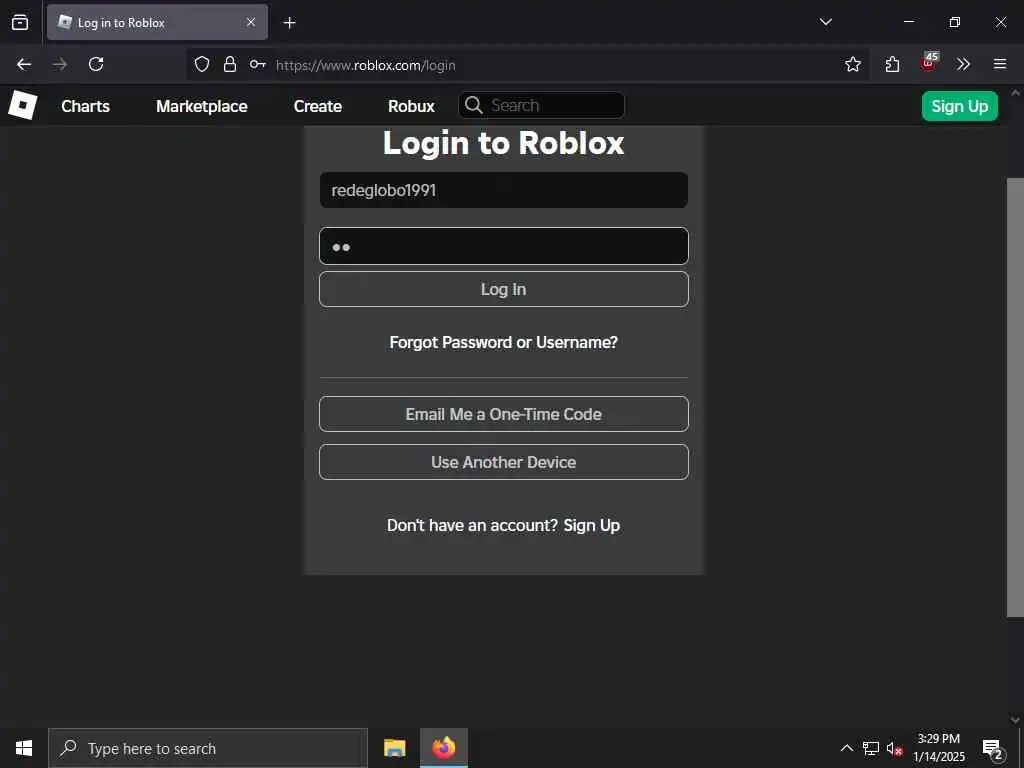Click the forward navigation arrow
This screenshot has width=1024, height=768.
point(60,64)
